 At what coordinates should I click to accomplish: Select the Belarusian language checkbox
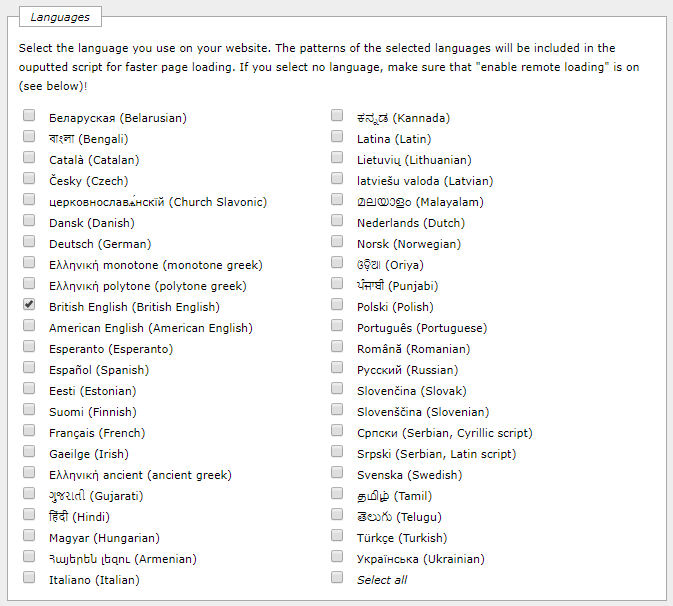point(29,115)
